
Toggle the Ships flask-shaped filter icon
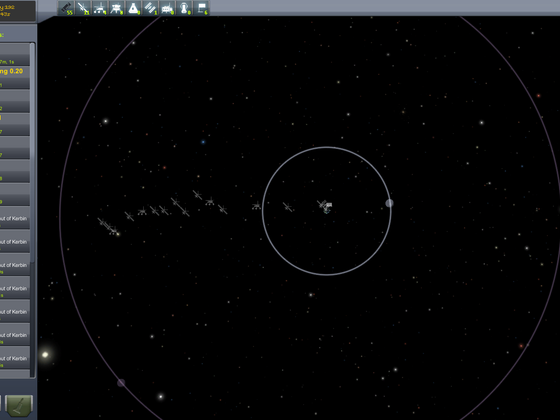pyautogui.click(x=133, y=8)
